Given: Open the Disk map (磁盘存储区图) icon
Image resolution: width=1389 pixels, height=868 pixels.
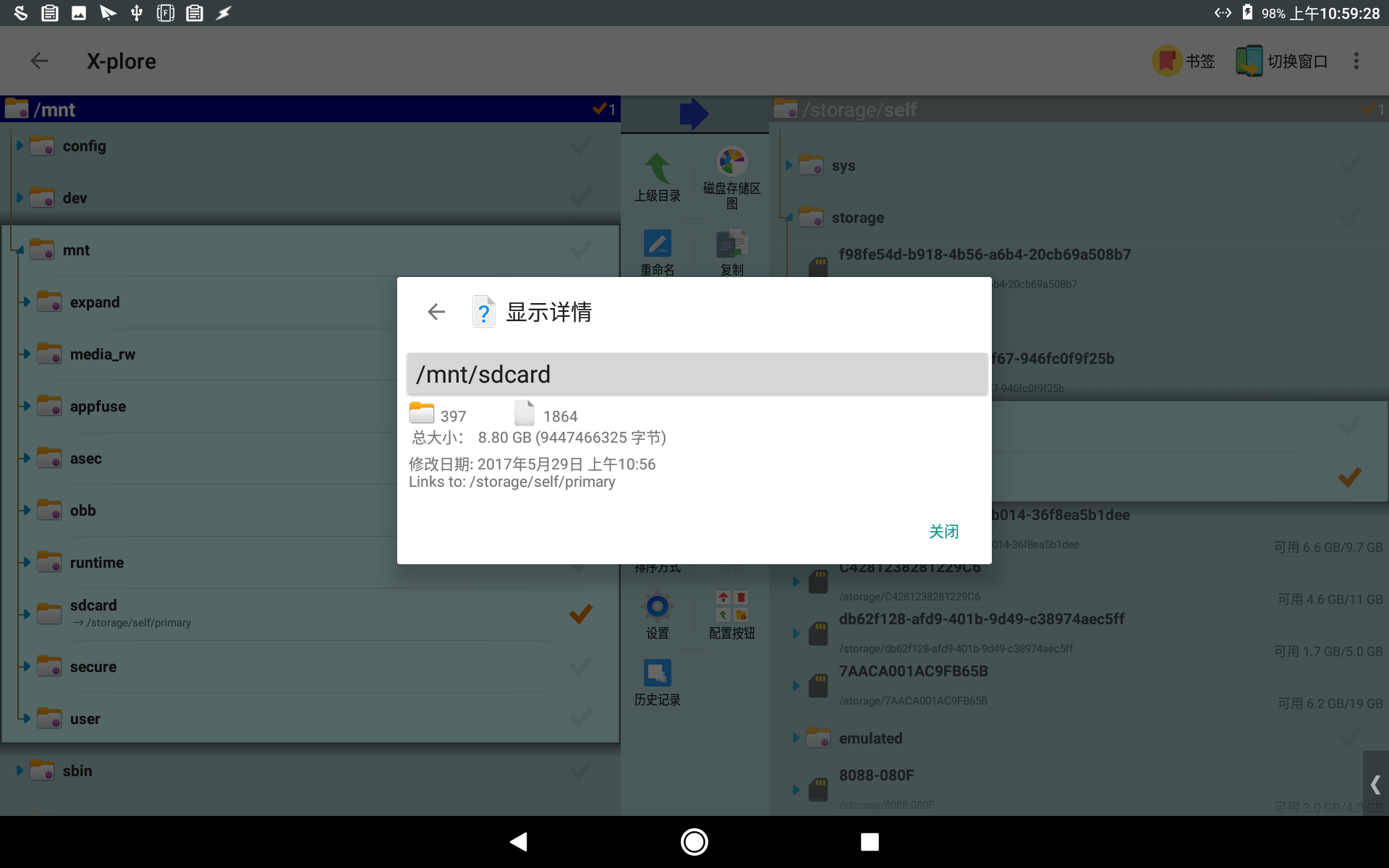Looking at the screenshot, I should pos(731,162).
